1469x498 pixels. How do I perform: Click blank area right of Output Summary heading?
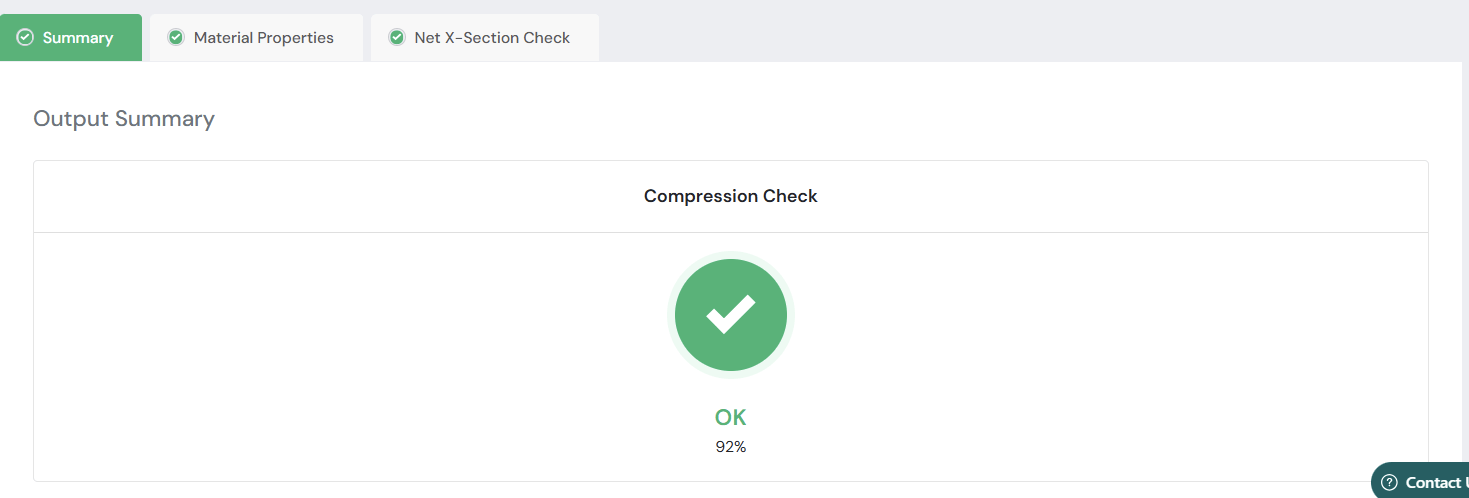[x=800, y=119]
